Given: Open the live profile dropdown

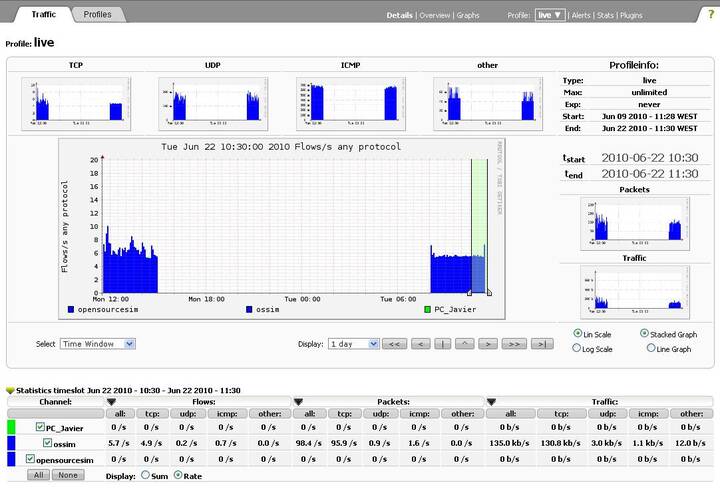Looking at the screenshot, I should [x=550, y=16].
